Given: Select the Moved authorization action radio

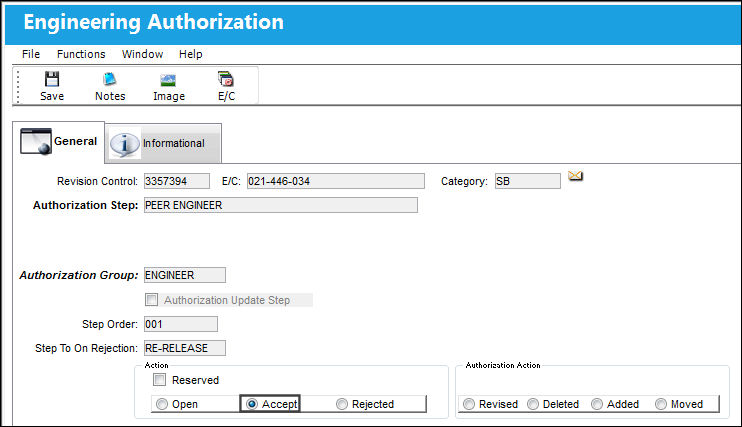Looking at the screenshot, I should point(661,404).
